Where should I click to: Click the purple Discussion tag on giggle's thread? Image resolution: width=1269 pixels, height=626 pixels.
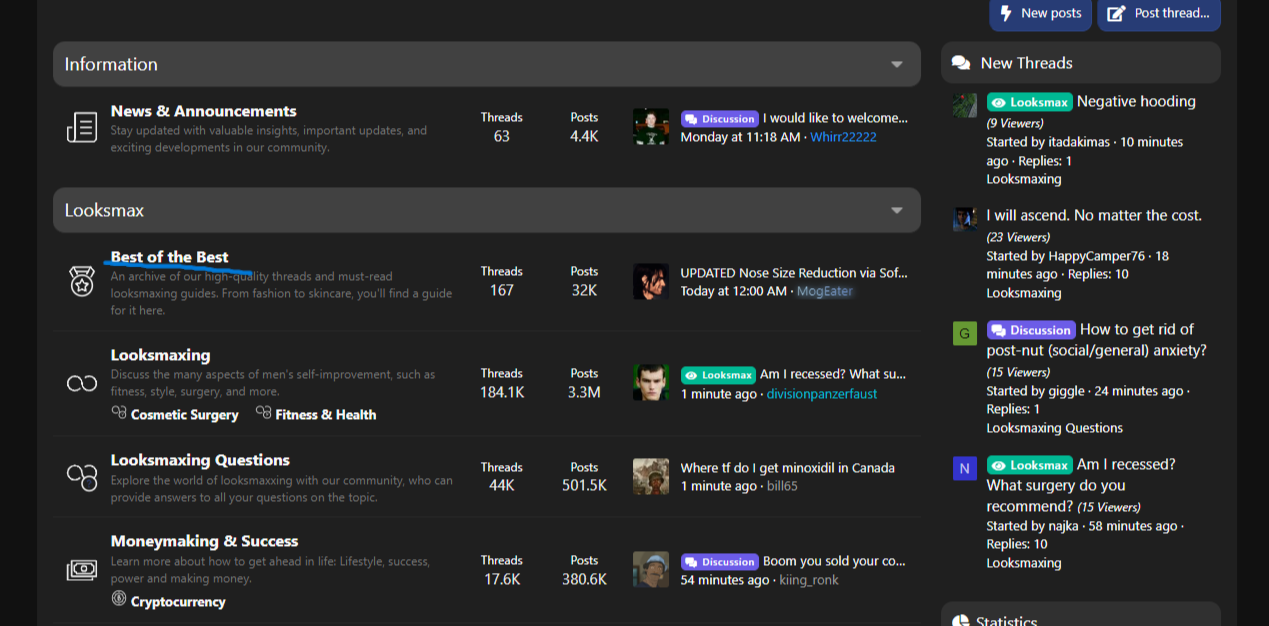click(x=1031, y=330)
